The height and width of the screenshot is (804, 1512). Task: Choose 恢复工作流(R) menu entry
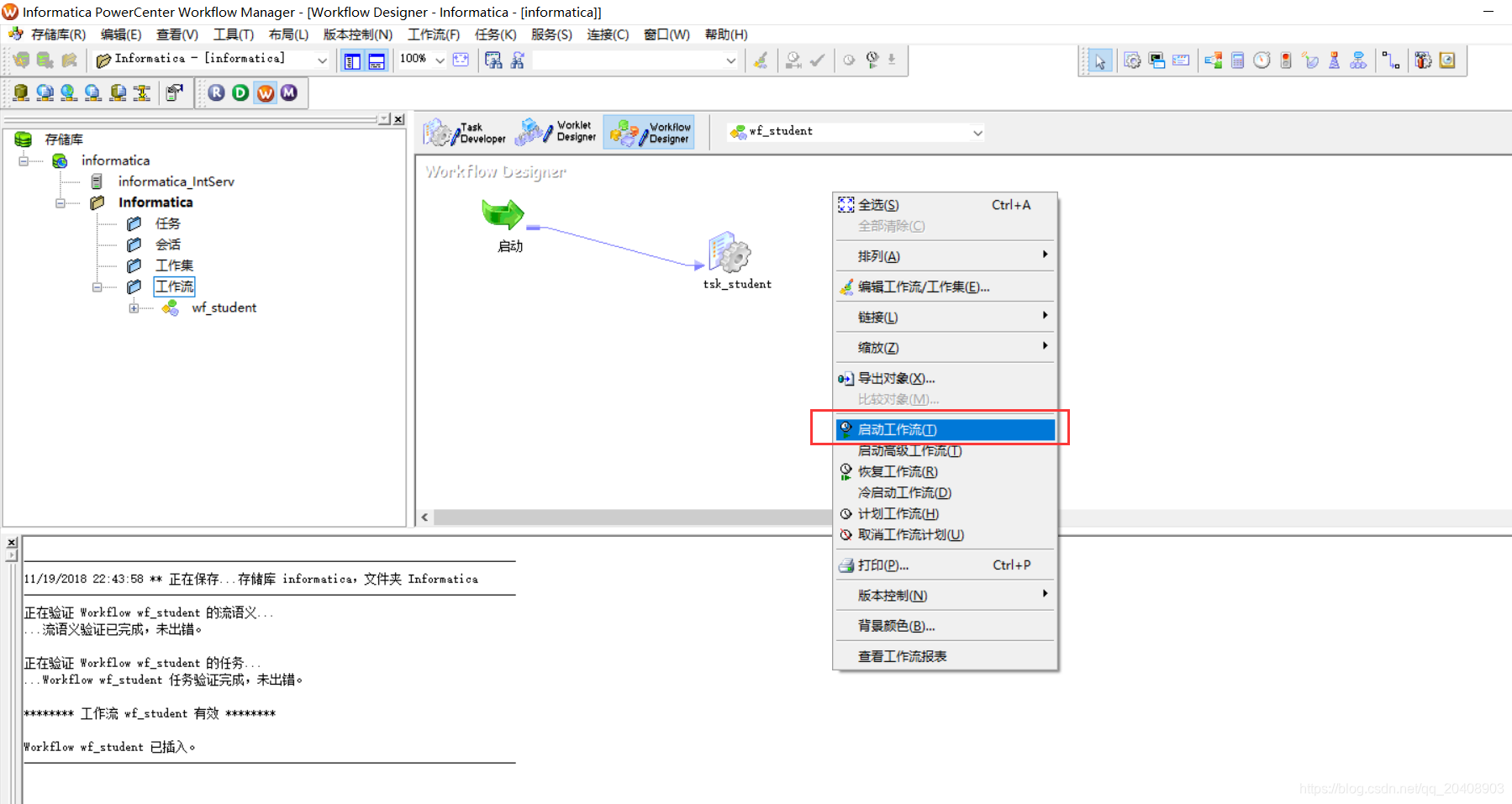click(x=946, y=471)
